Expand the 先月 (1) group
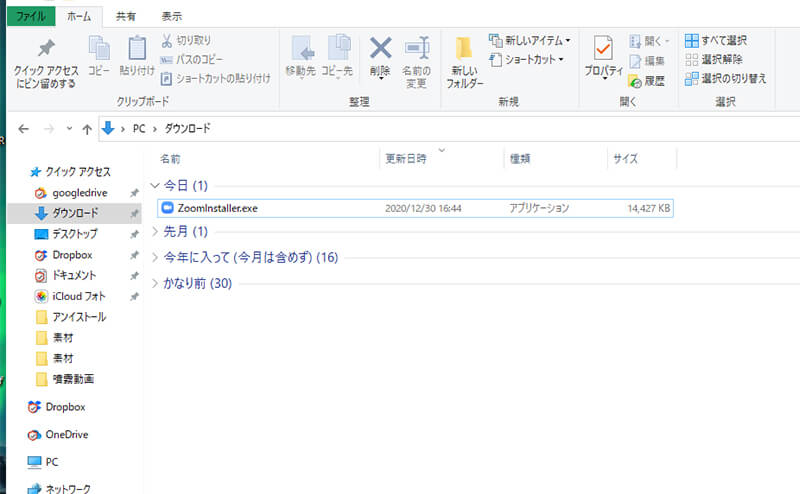The height and width of the screenshot is (494, 800). click(155, 231)
